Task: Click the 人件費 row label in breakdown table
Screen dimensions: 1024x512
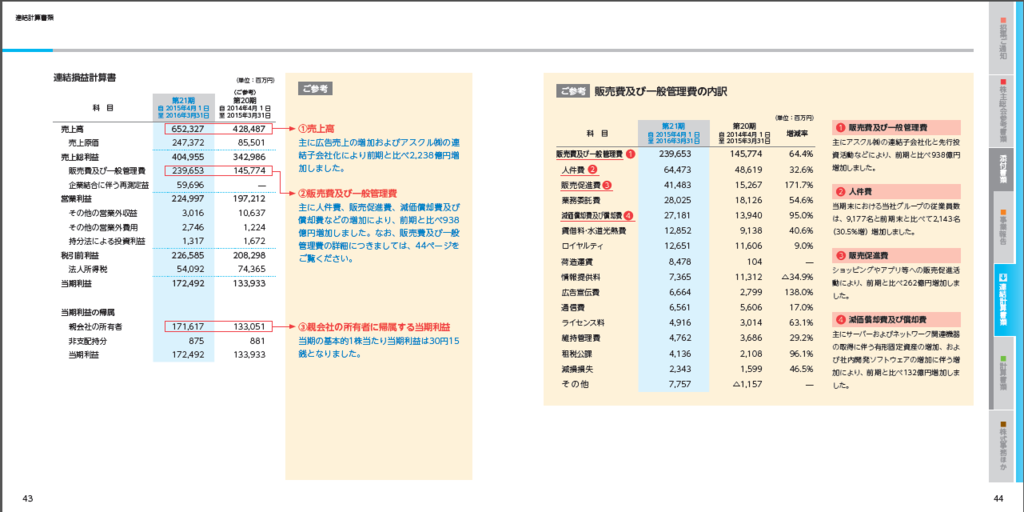Action: 573,170
